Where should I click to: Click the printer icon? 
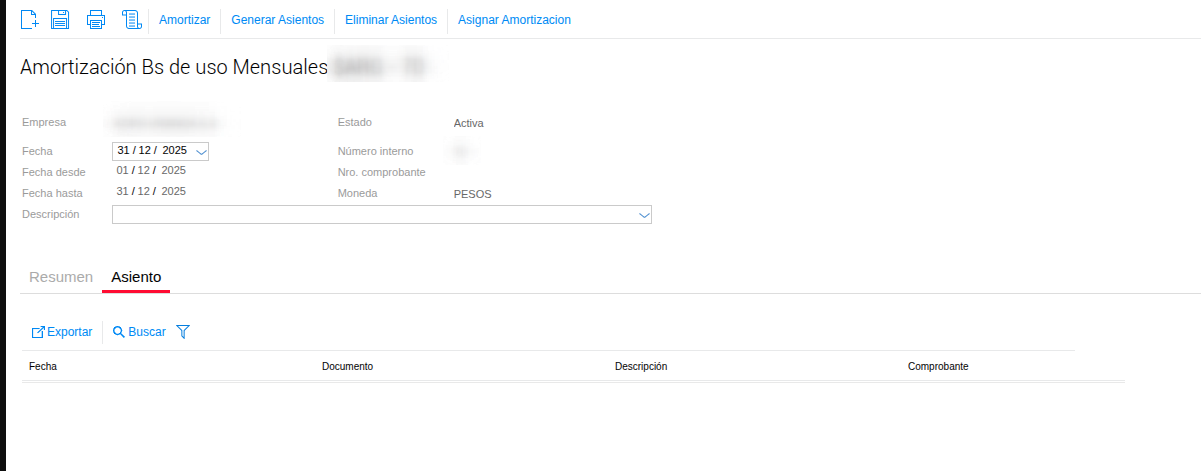96,19
